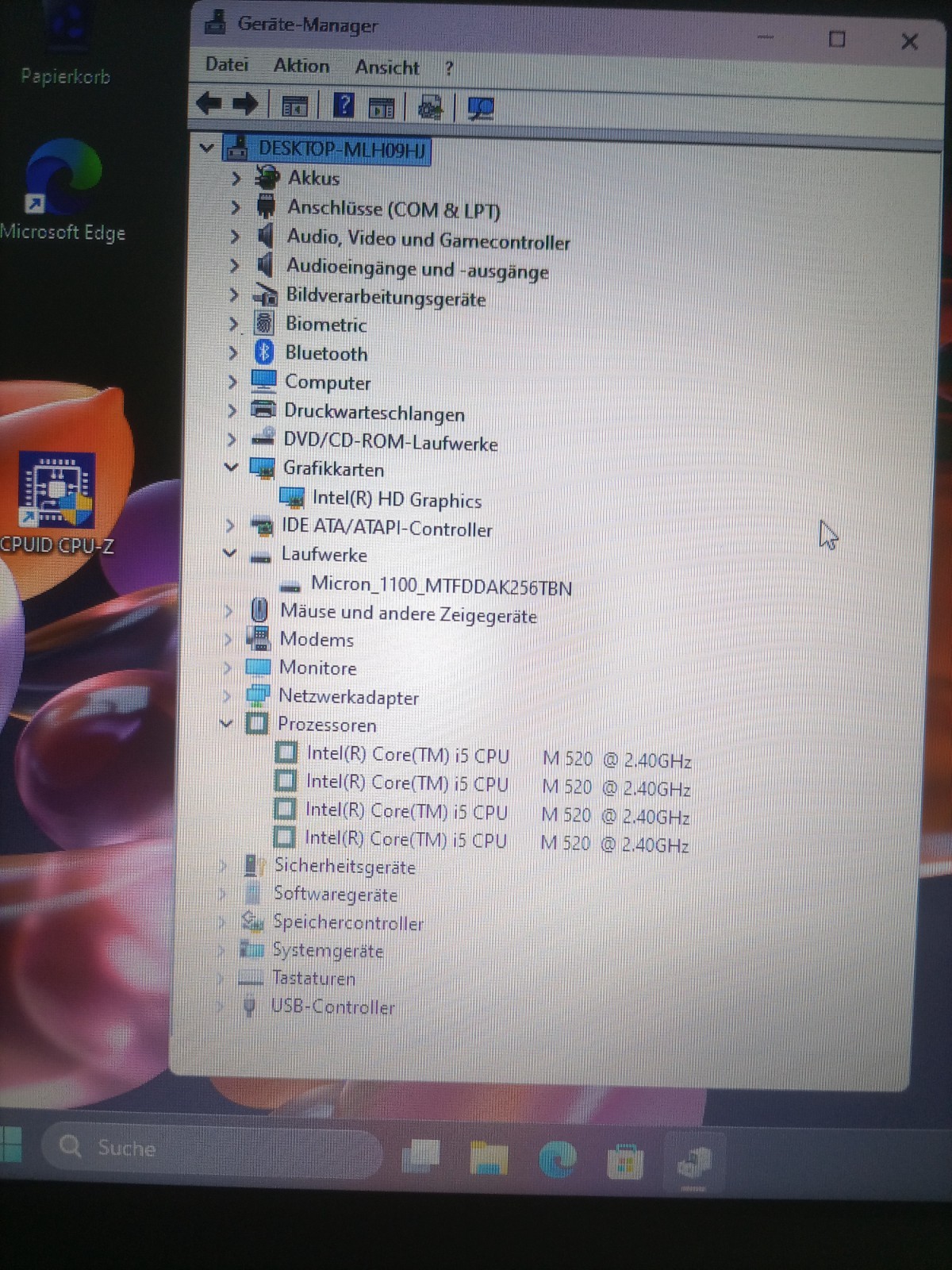
Task: Select the Systemgeräte row
Action: [312, 949]
